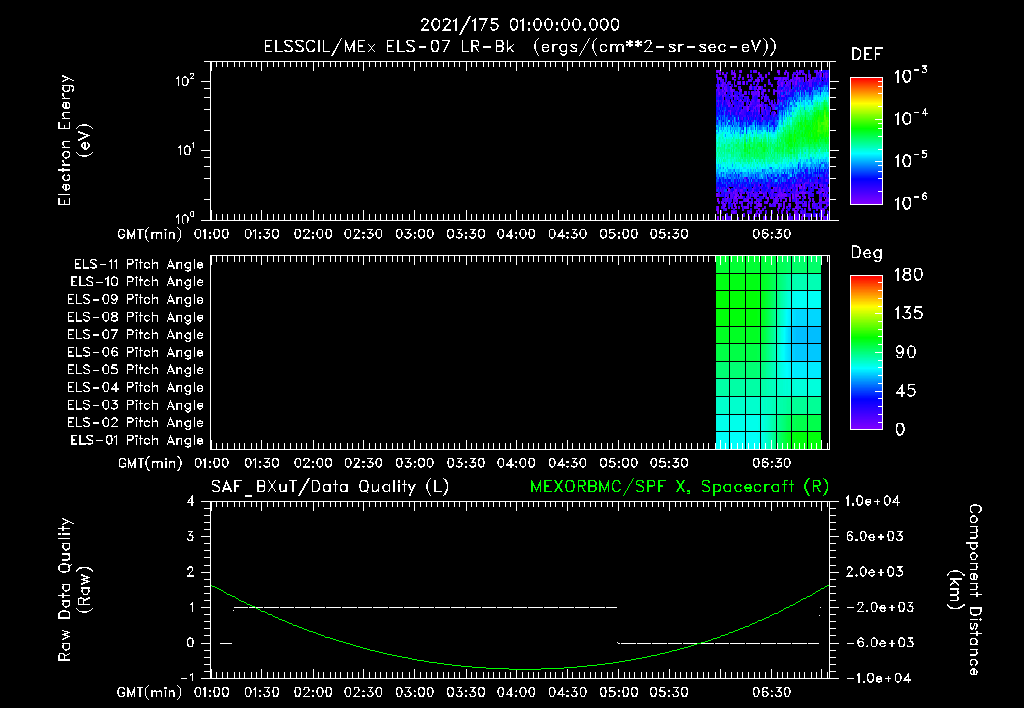This screenshot has width=1024, height=708.
Task: Click the plot title date 2021/175 01:00:00.000
Action: click(519, 25)
